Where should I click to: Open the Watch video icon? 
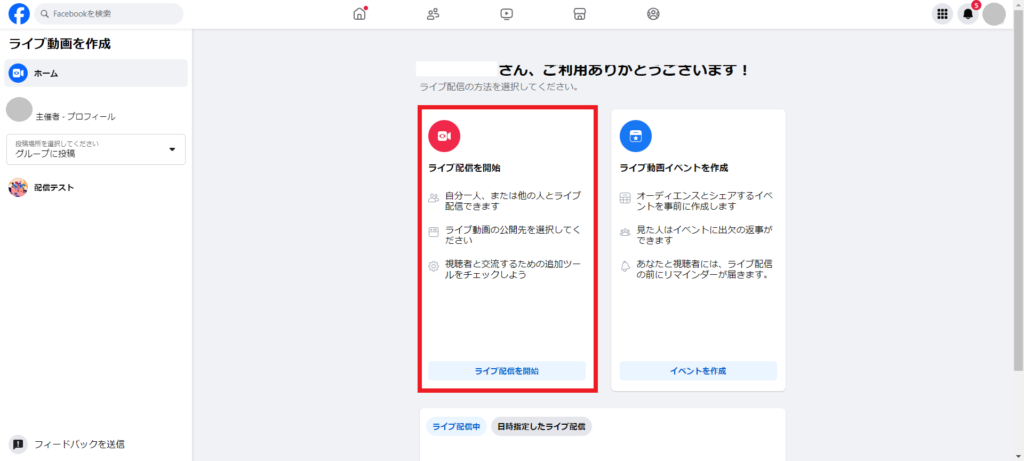(x=506, y=14)
